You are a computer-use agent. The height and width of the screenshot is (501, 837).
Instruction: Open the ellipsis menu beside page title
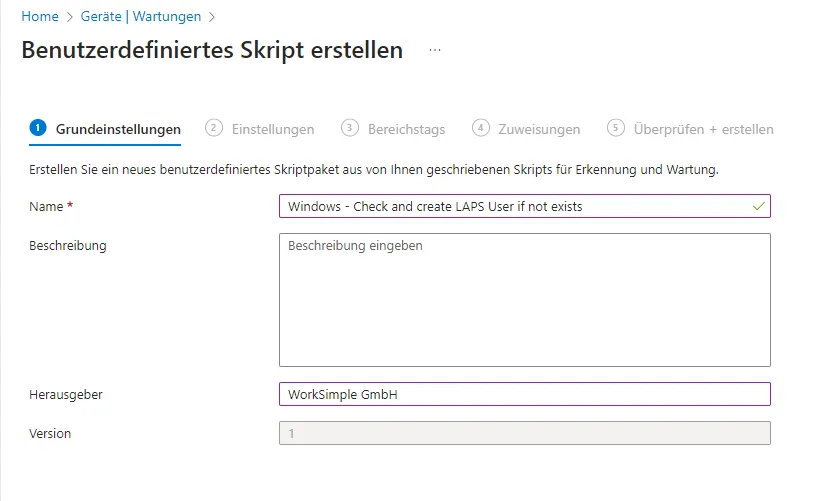(435, 50)
